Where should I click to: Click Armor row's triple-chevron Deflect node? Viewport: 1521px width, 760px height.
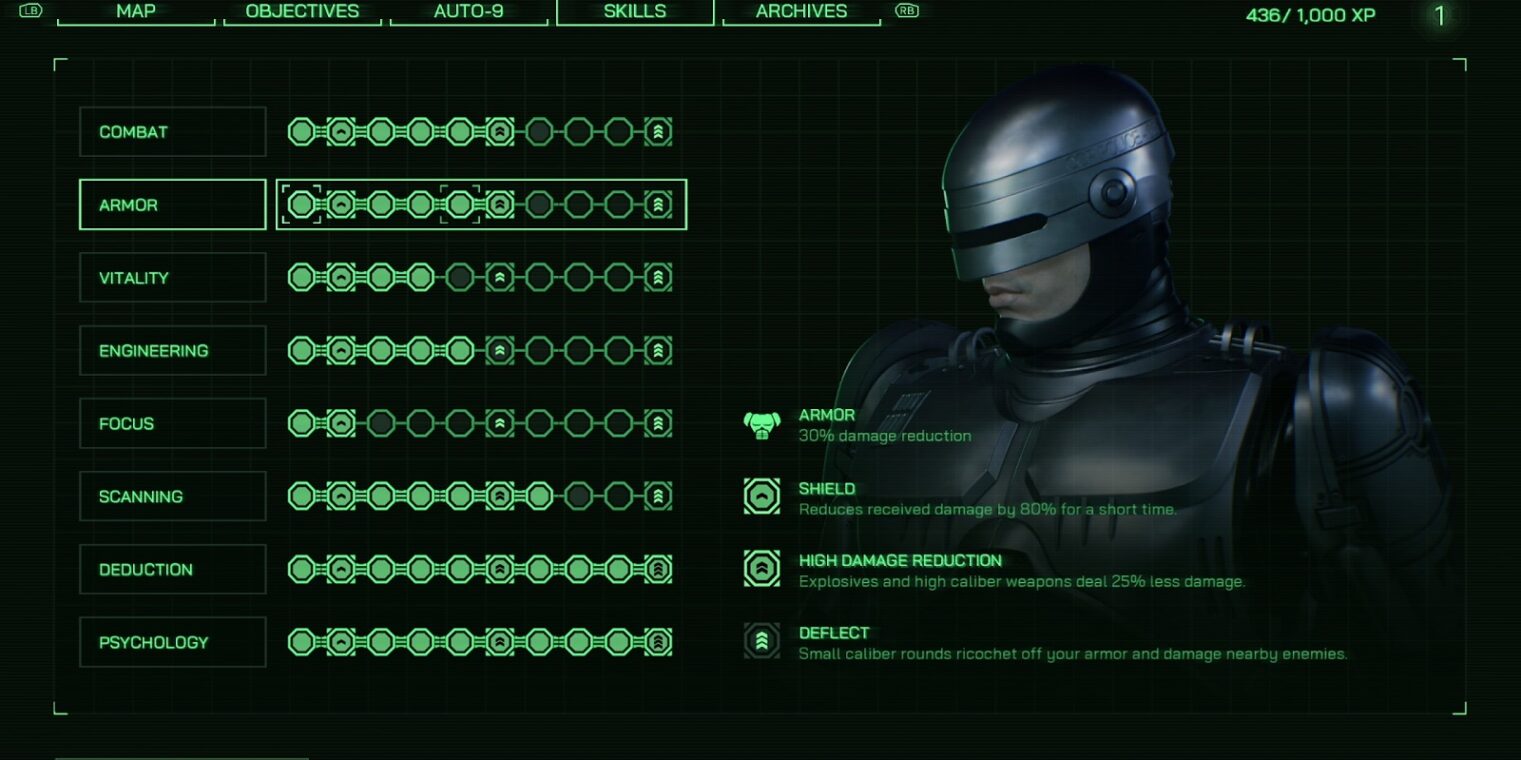point(658,205)
